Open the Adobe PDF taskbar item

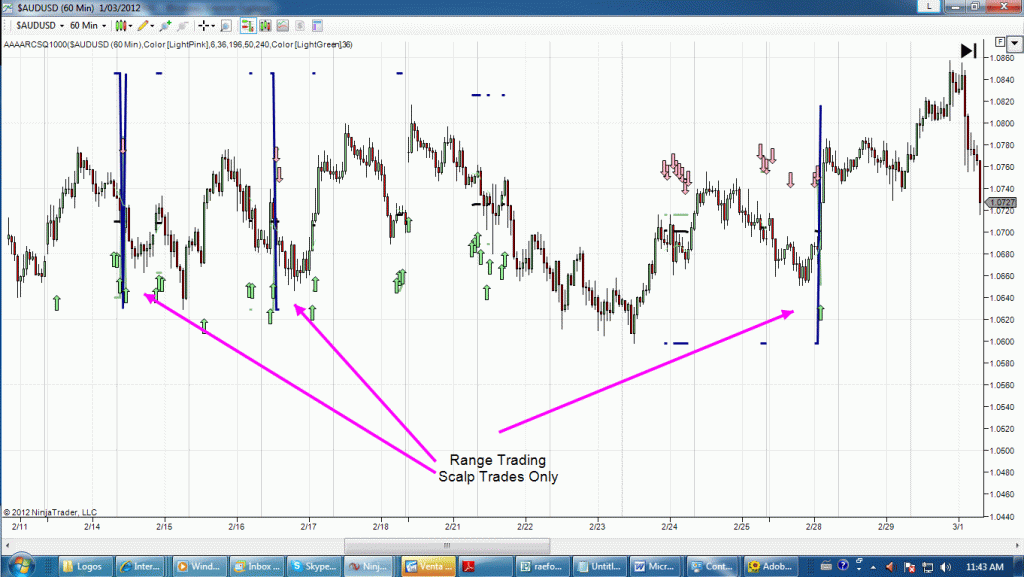click(x=485, y=567)
